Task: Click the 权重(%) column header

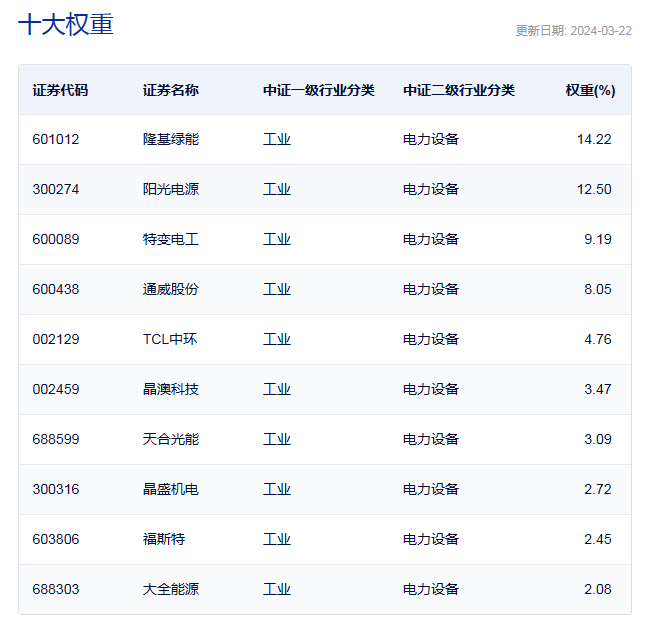Action: pos(590,90)
